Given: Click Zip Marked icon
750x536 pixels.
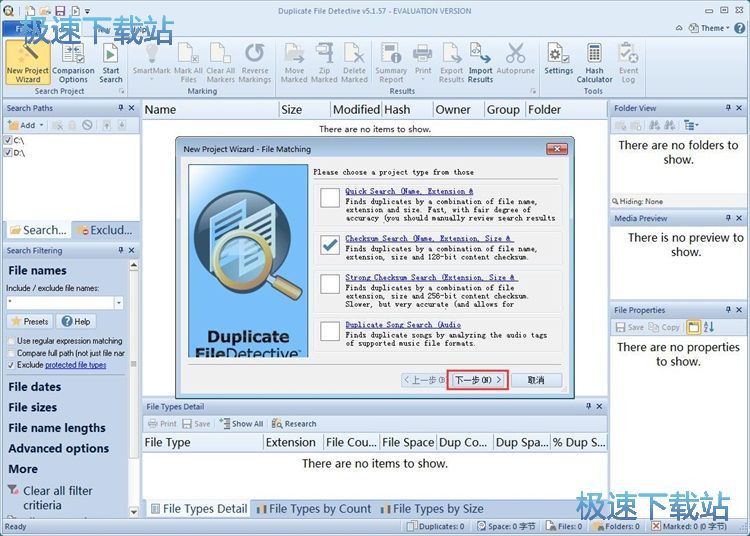Looking at the screenshot, I should click(x=324, y=62).
